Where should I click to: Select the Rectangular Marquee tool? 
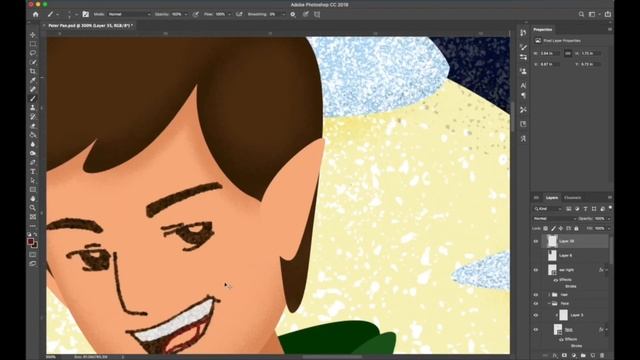click(x=33, y=44)
